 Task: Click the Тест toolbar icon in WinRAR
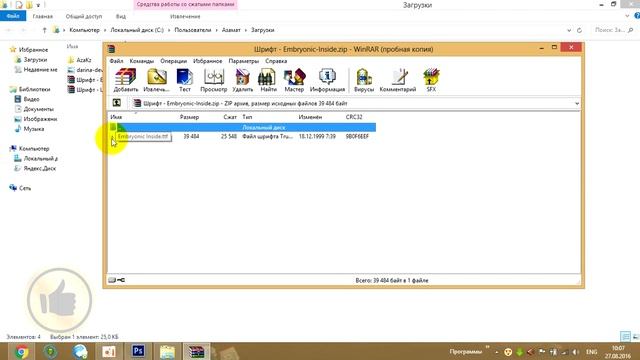click(184, 80)
